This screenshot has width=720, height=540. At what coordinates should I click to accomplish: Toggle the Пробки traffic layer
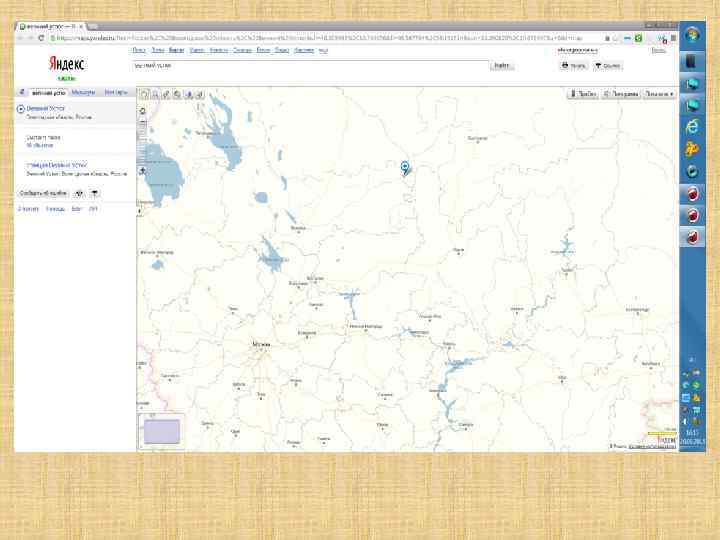tap(583, 94)
